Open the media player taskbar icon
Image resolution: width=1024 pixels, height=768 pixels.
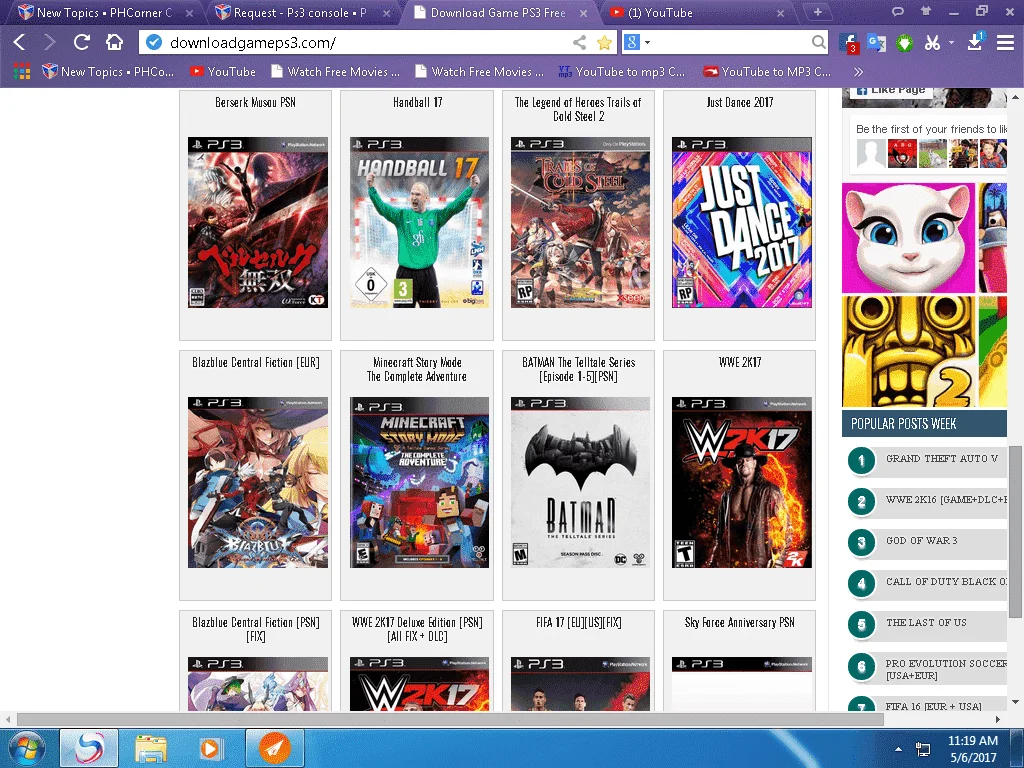[x=210, y=748]
